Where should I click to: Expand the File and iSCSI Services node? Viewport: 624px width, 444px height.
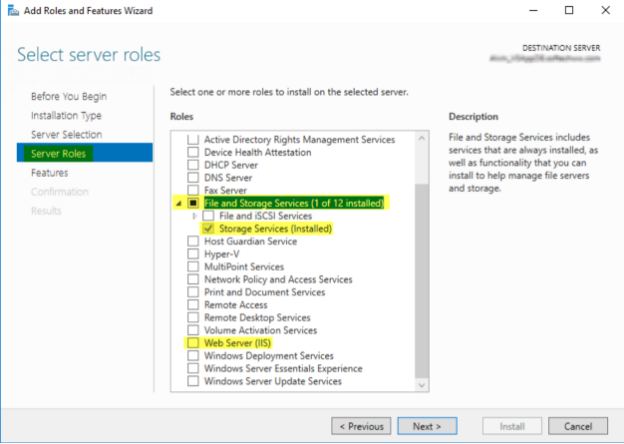coord(195,216)
